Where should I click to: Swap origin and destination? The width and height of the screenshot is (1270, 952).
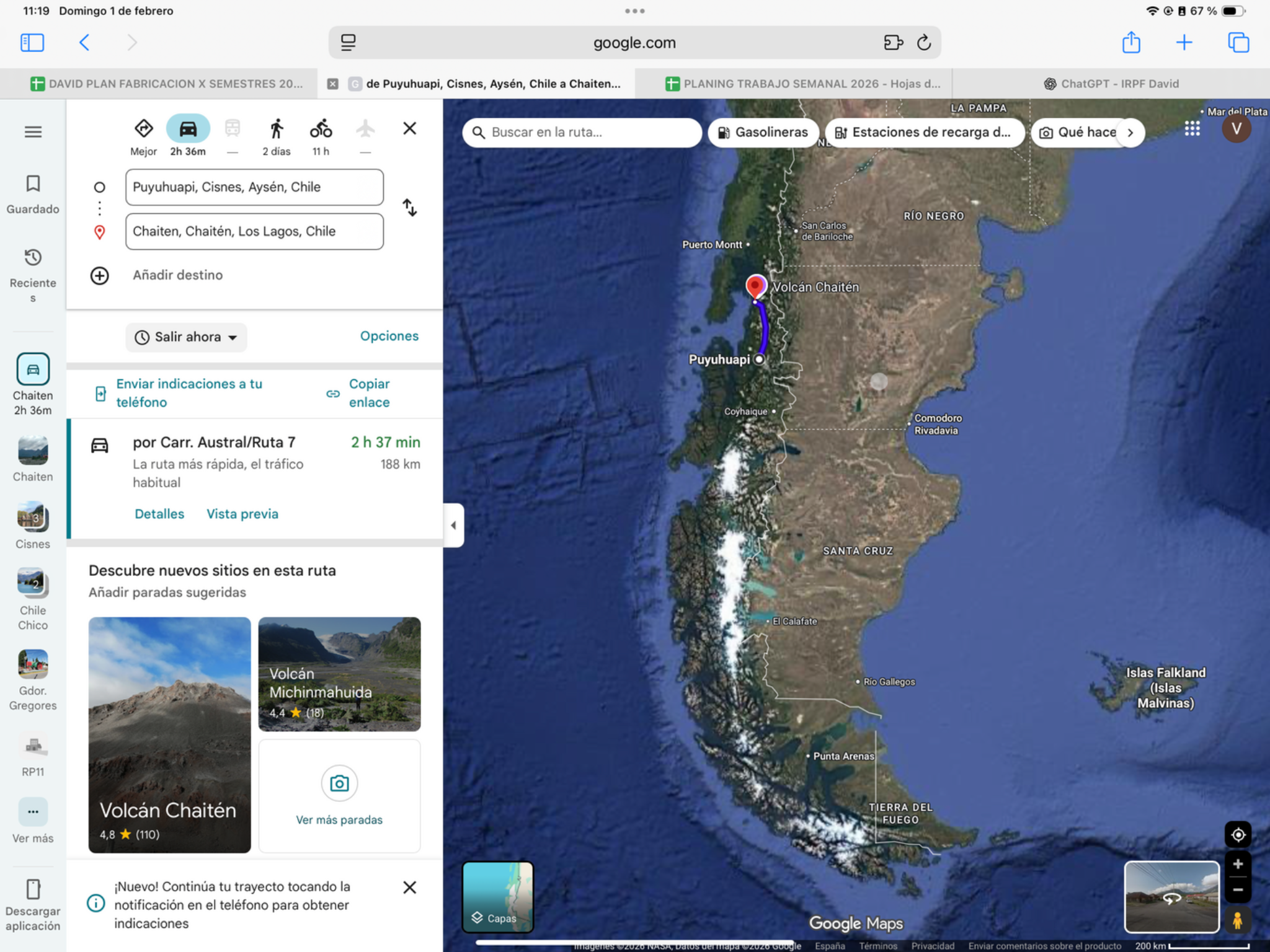tap(409, 208)
